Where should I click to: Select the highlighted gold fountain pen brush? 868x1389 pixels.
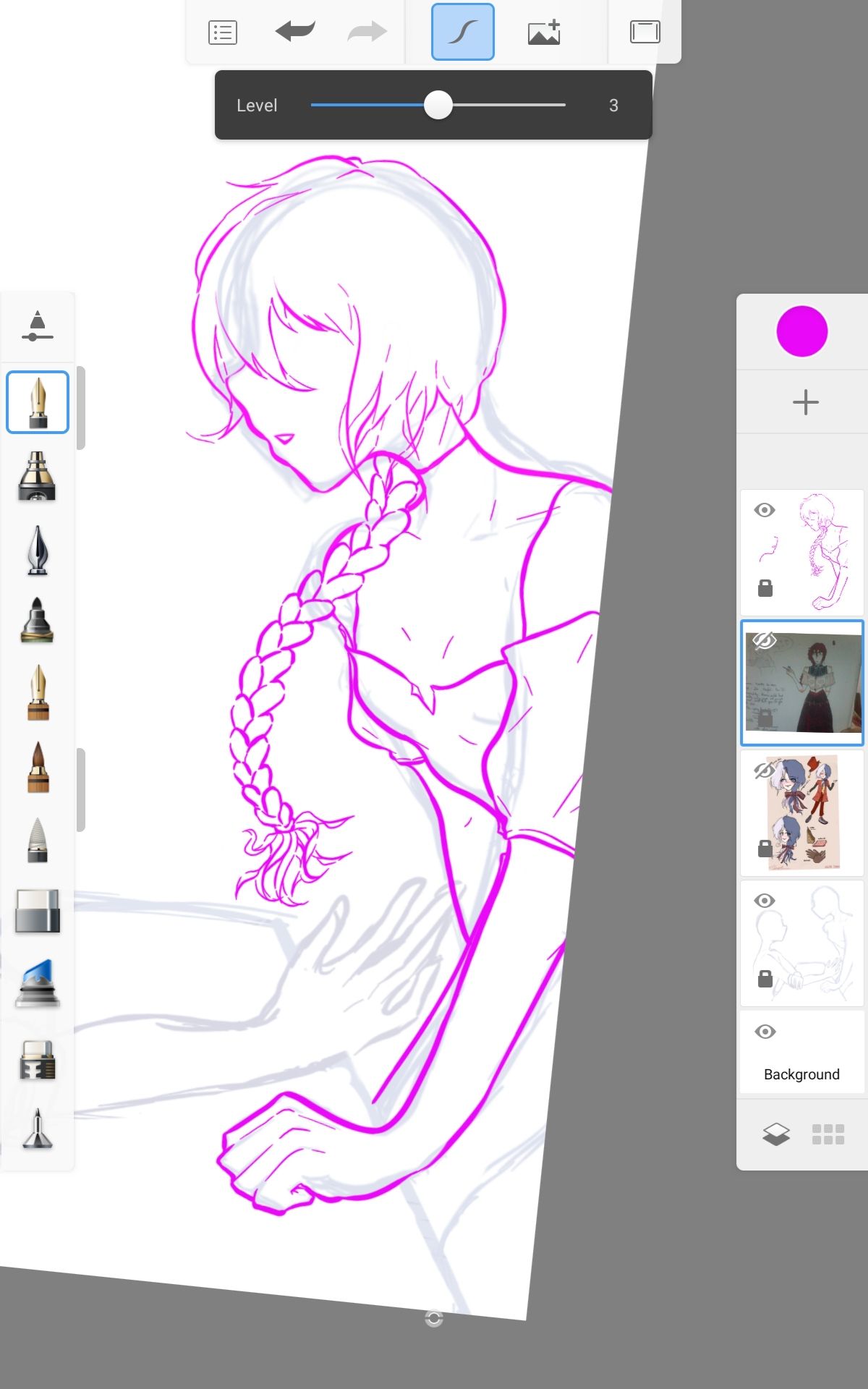38,402
